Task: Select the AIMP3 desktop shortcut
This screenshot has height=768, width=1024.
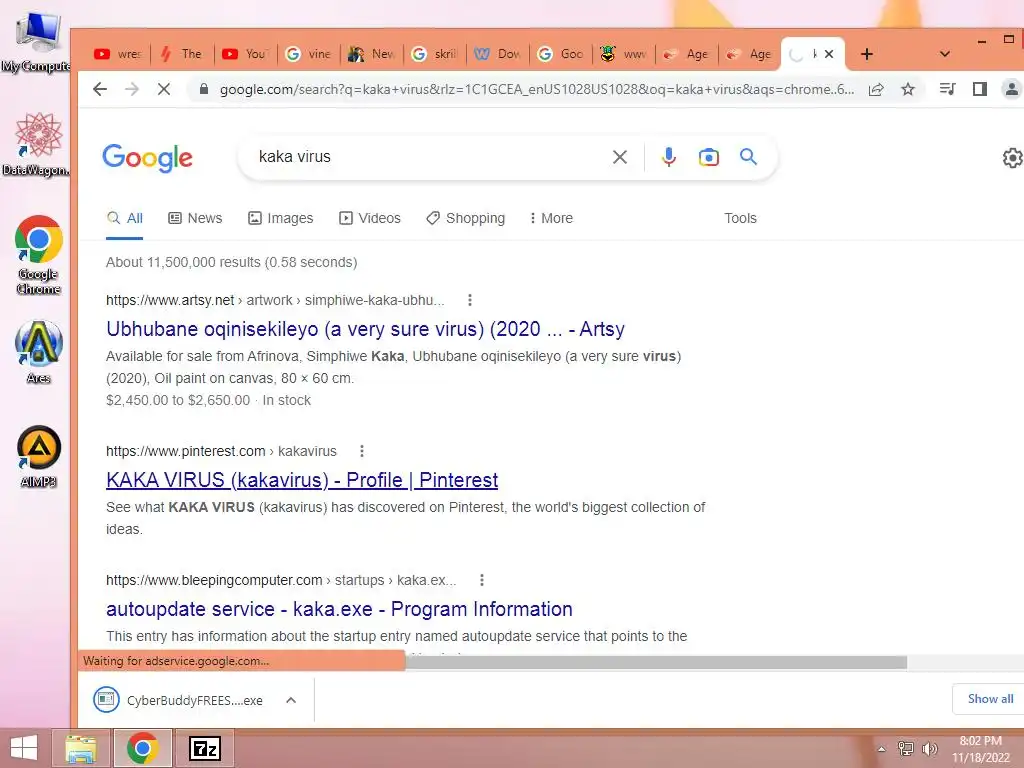Action: pyautogui.click(x=39, y=456)
